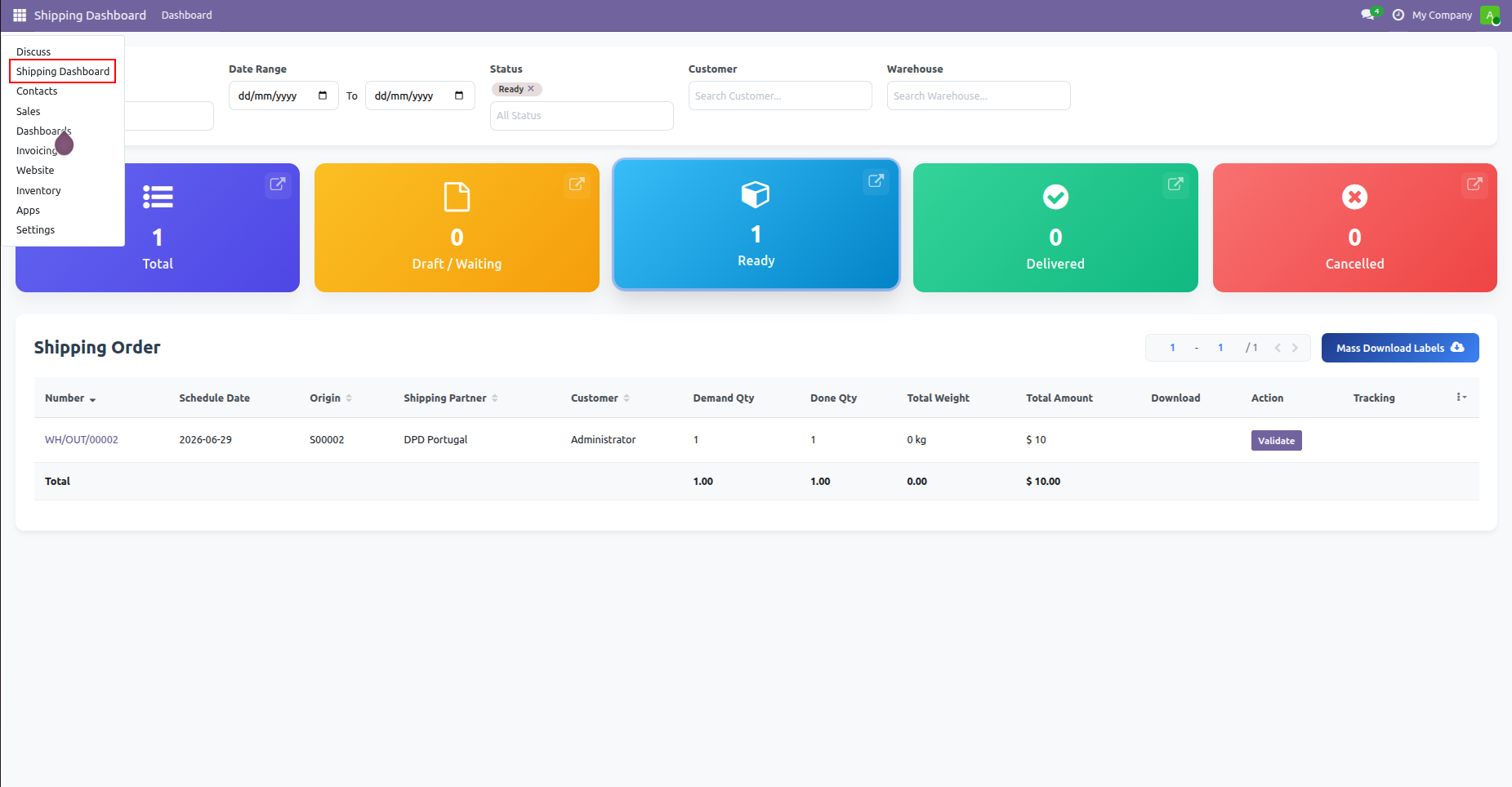Click the Draft document icon
The height and width of the screenshot is (787, 1512).
pos(457,197)
